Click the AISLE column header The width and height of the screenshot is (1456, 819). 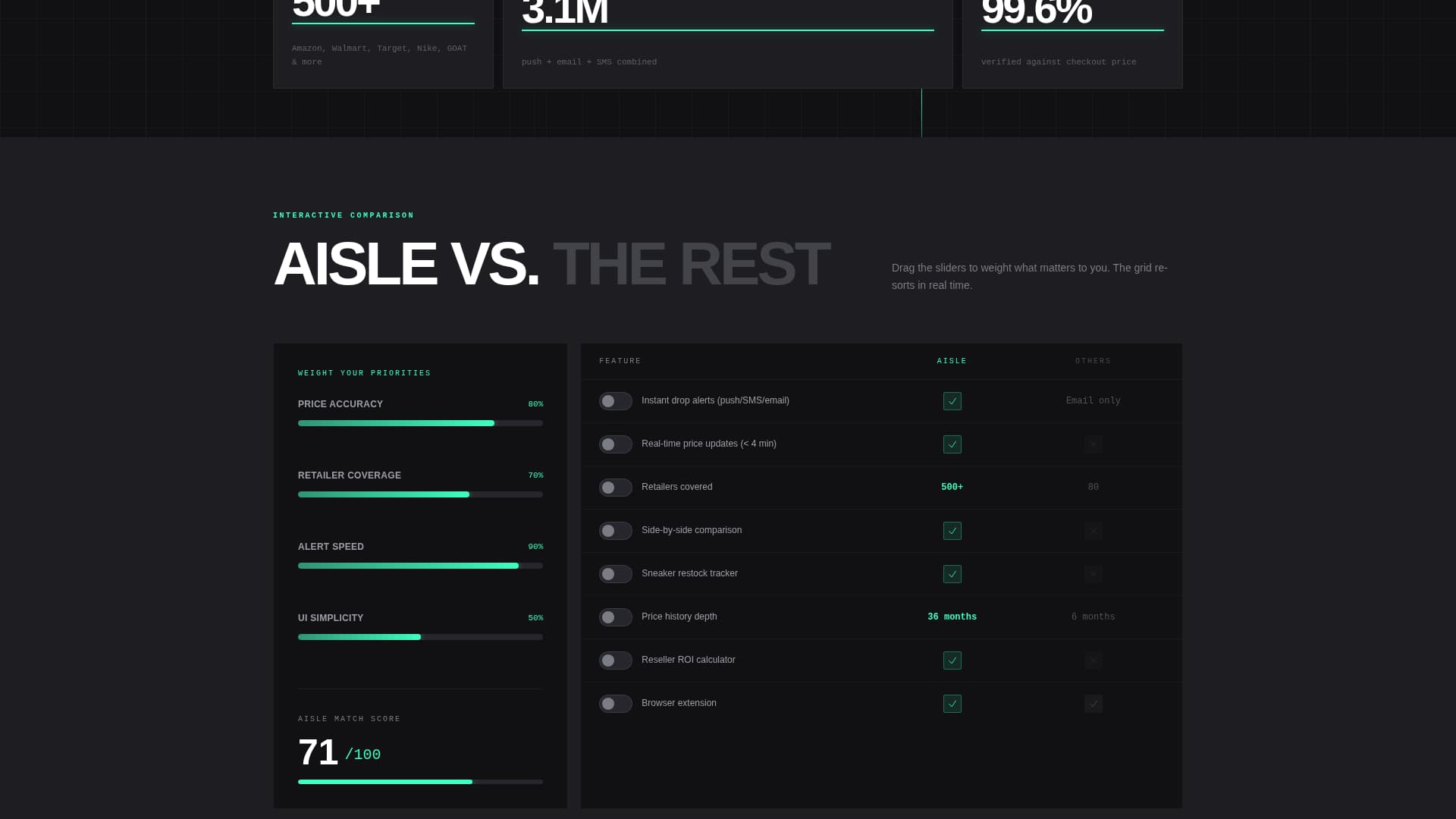tap(952, 361)
